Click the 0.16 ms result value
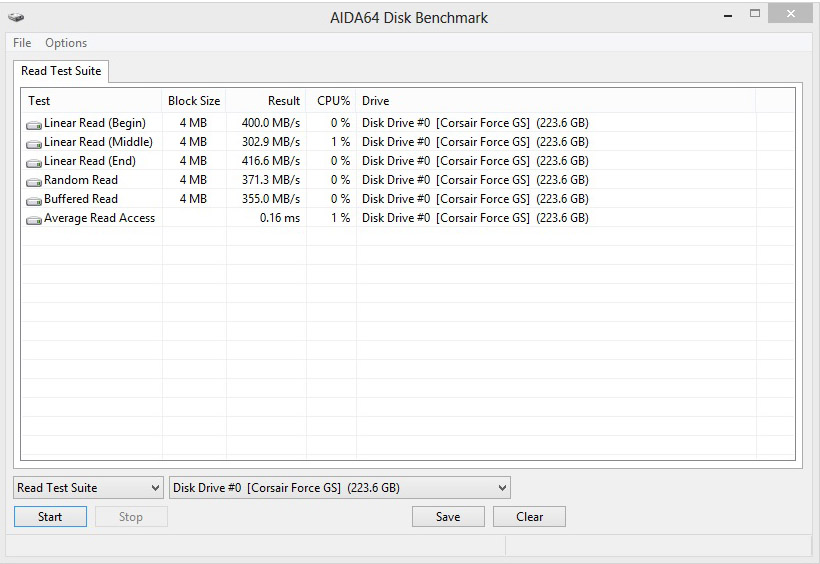Viewport: 820px width, 564px height. 280,218
